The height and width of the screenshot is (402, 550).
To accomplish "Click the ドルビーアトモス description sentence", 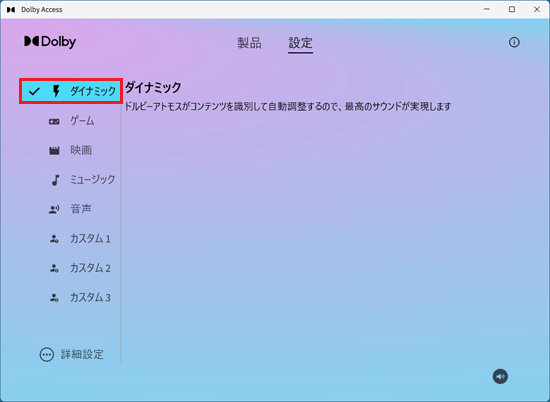I will [288, 106].
